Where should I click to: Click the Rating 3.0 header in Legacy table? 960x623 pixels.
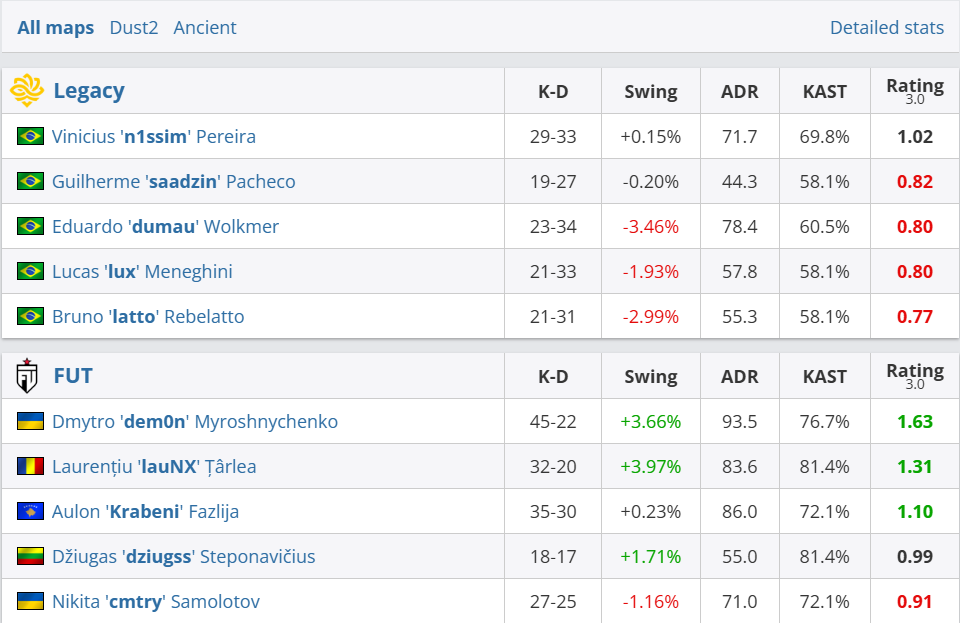tap(914, 90)
